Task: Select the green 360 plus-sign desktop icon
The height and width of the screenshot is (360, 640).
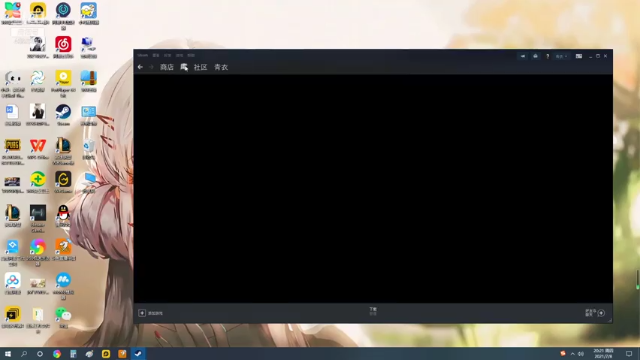Action: pyautogui.click(x=38, y=182)
